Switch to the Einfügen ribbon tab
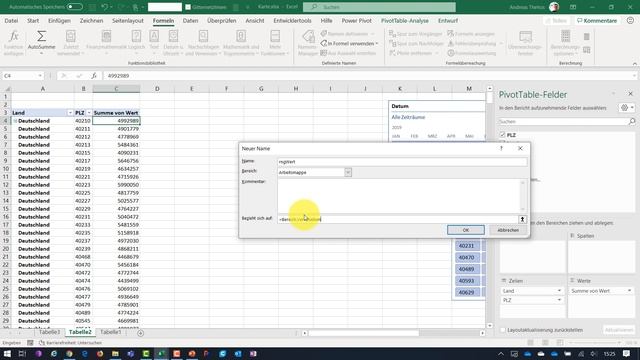 pos(59,20)
